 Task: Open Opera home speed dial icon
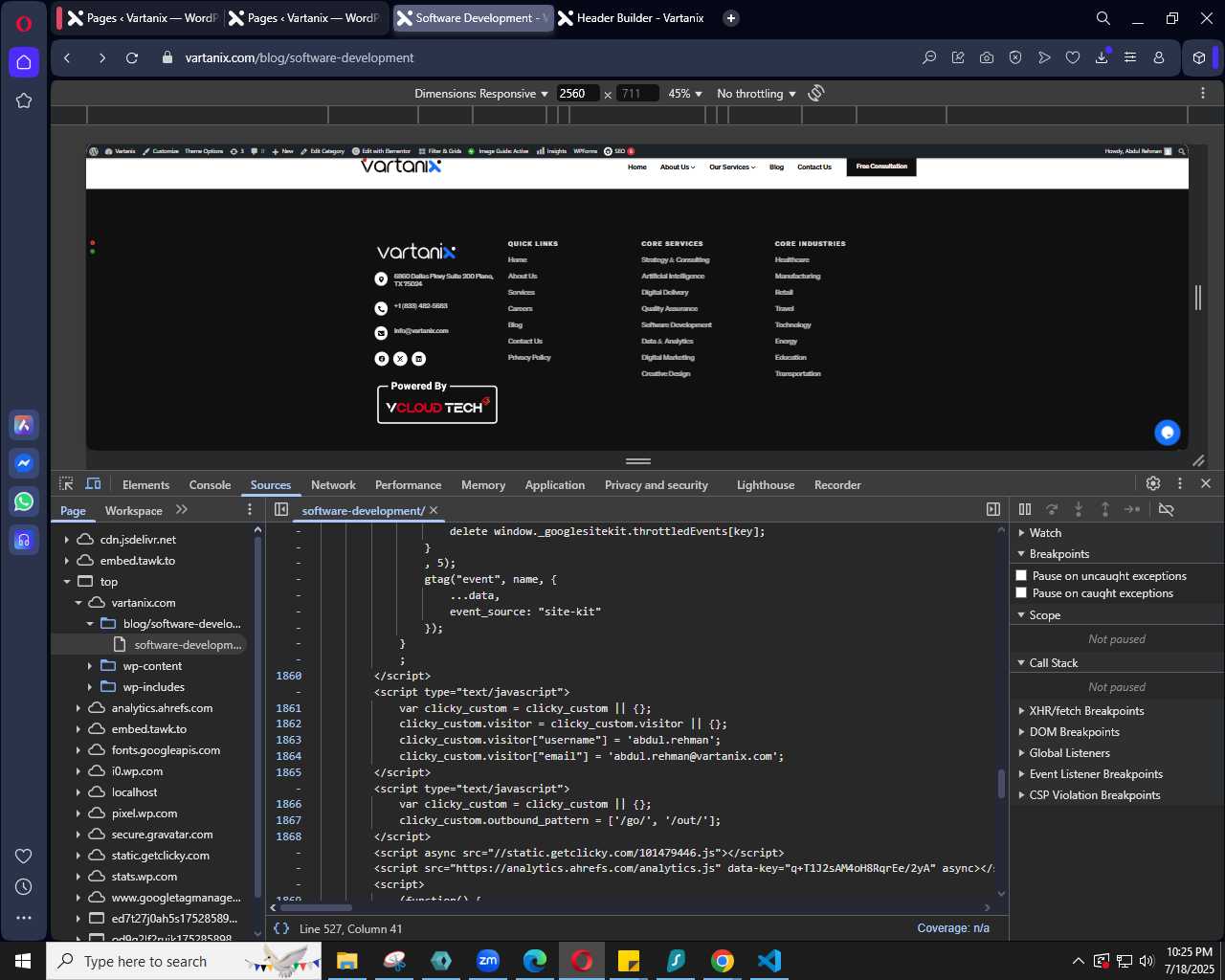point(24,62)
